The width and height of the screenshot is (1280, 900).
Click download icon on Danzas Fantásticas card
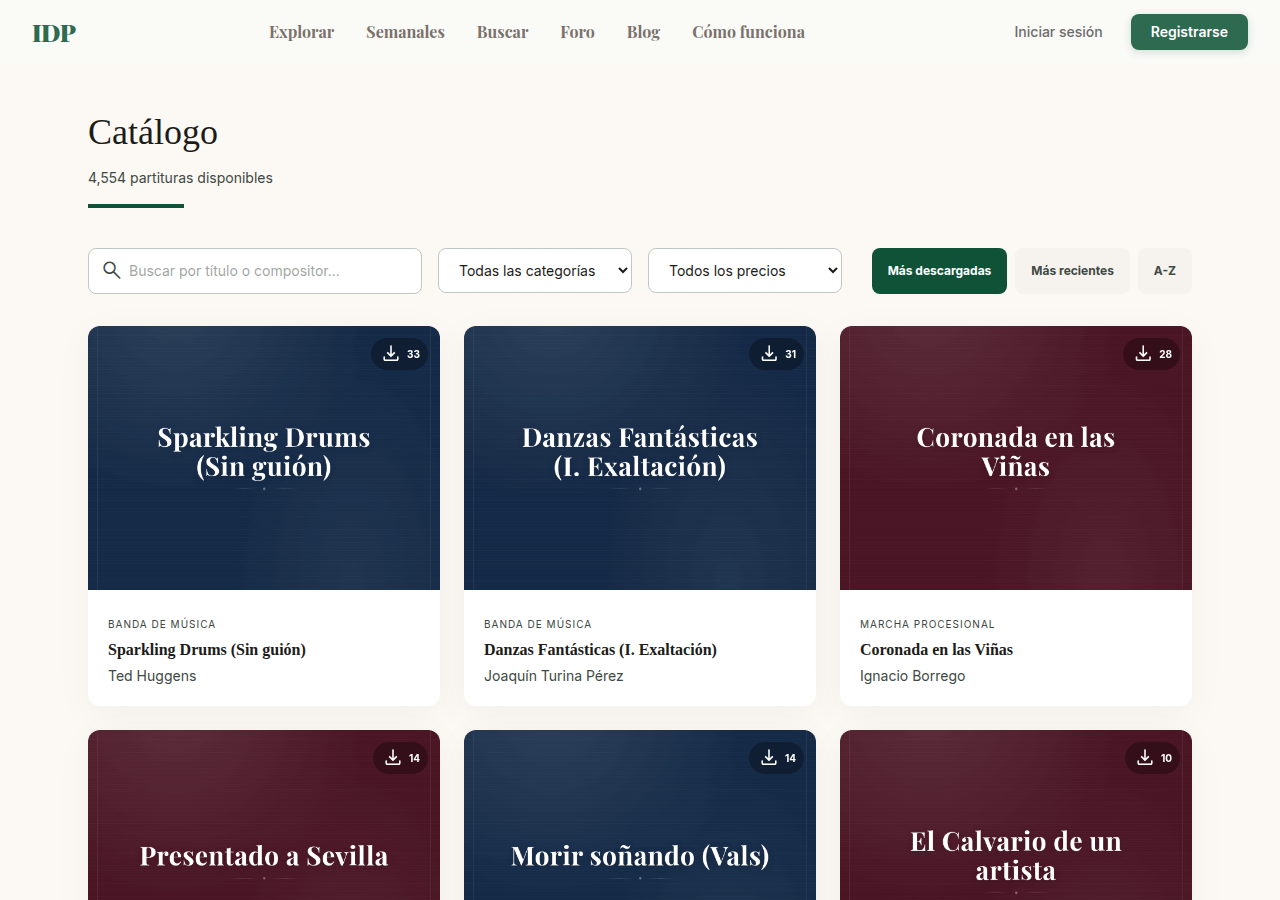click(x=769, y=353)
